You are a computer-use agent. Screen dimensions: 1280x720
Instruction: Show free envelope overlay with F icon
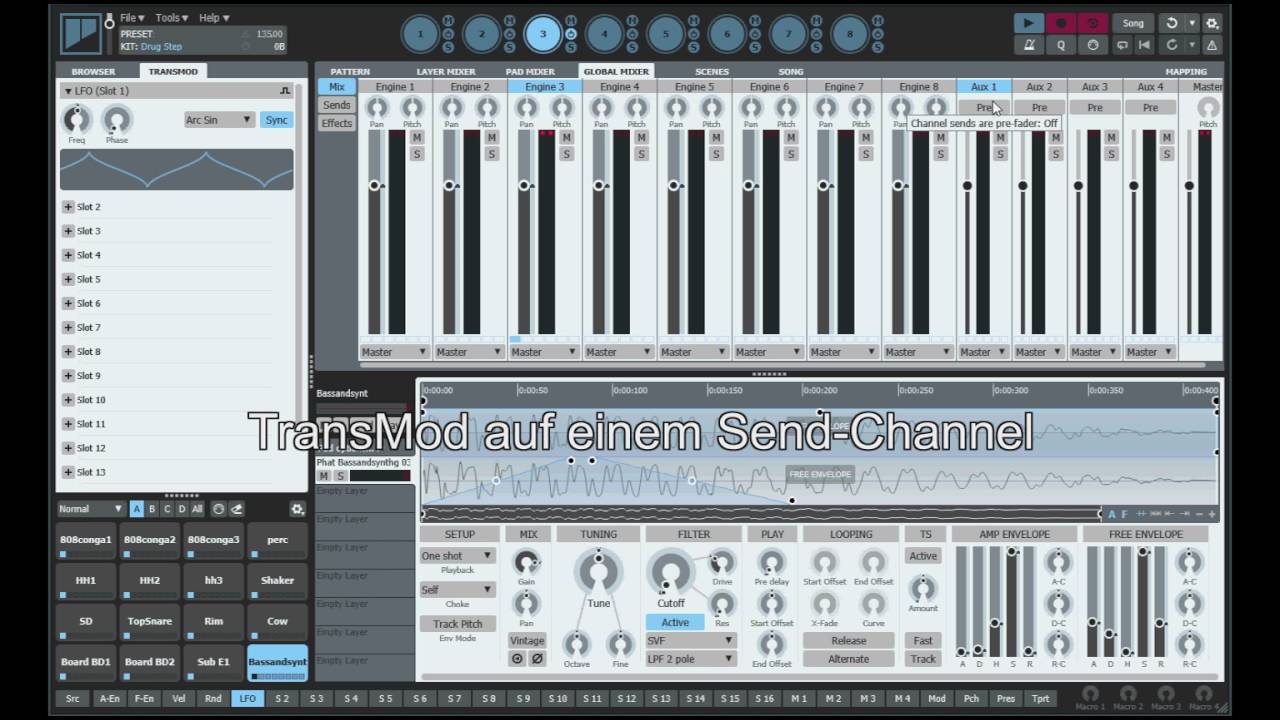point(1124,514)
